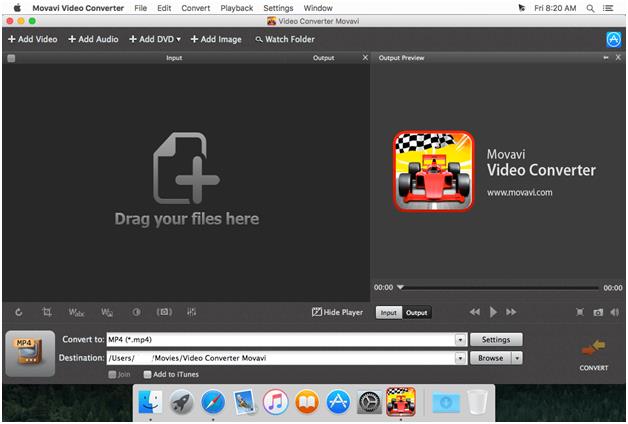This screenshot has height=424, width=628.
Task: Open Finder from the dock
Action: [x=150, y=402]
